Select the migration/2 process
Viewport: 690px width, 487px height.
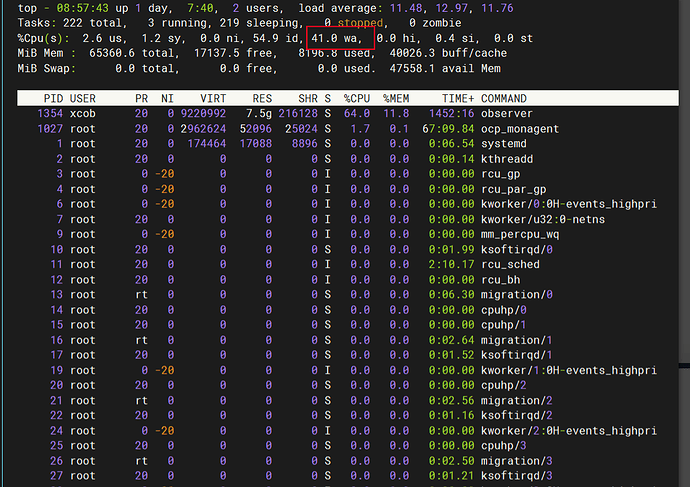click(x=517, y=401)
